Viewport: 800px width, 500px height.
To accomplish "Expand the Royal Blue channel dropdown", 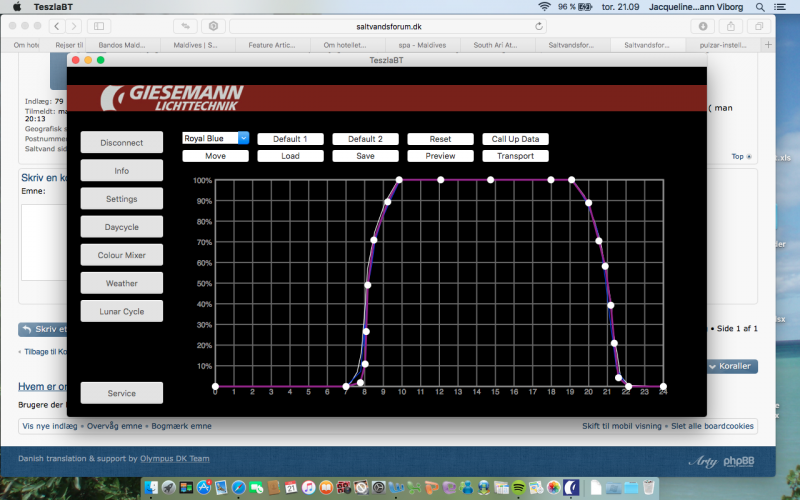I will 216,139.
